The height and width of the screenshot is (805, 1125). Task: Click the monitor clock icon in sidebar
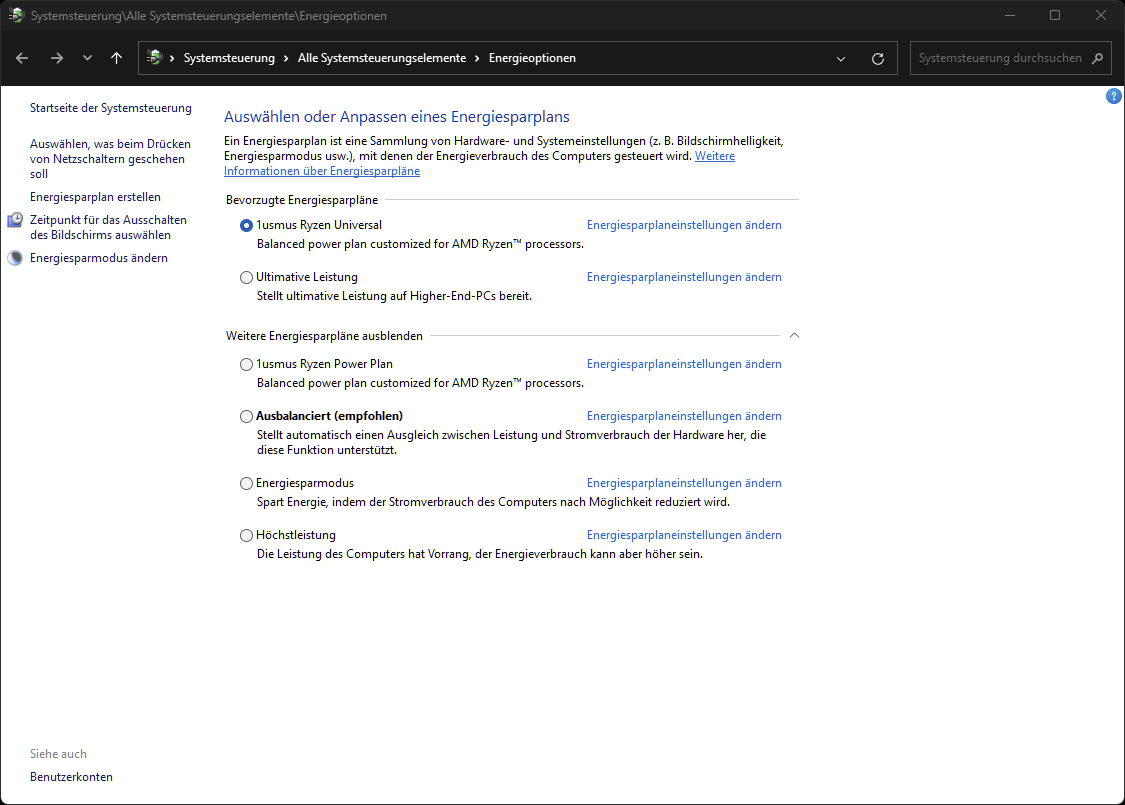click(15, 220)
